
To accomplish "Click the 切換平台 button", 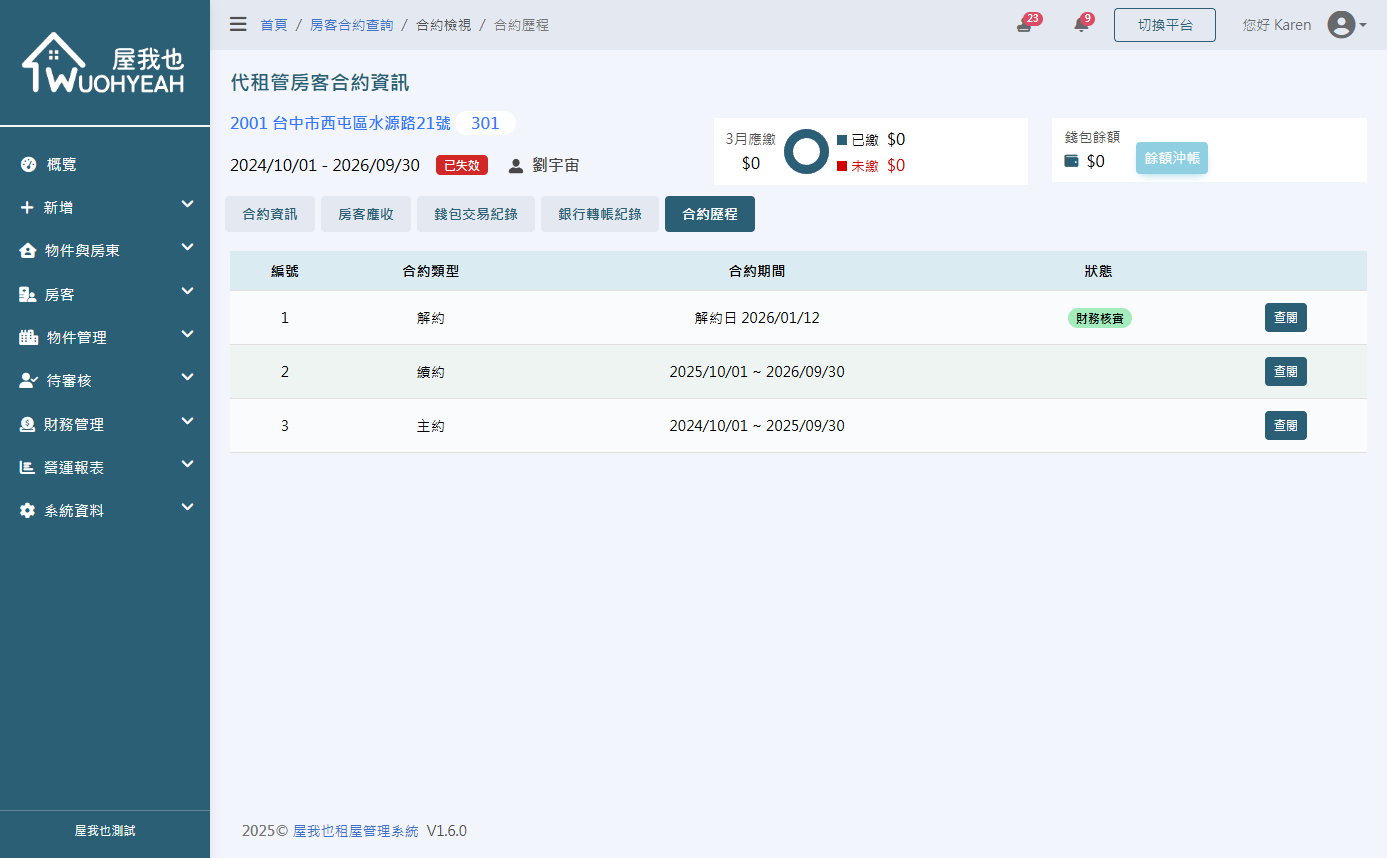I will [x=1164, y=24].
